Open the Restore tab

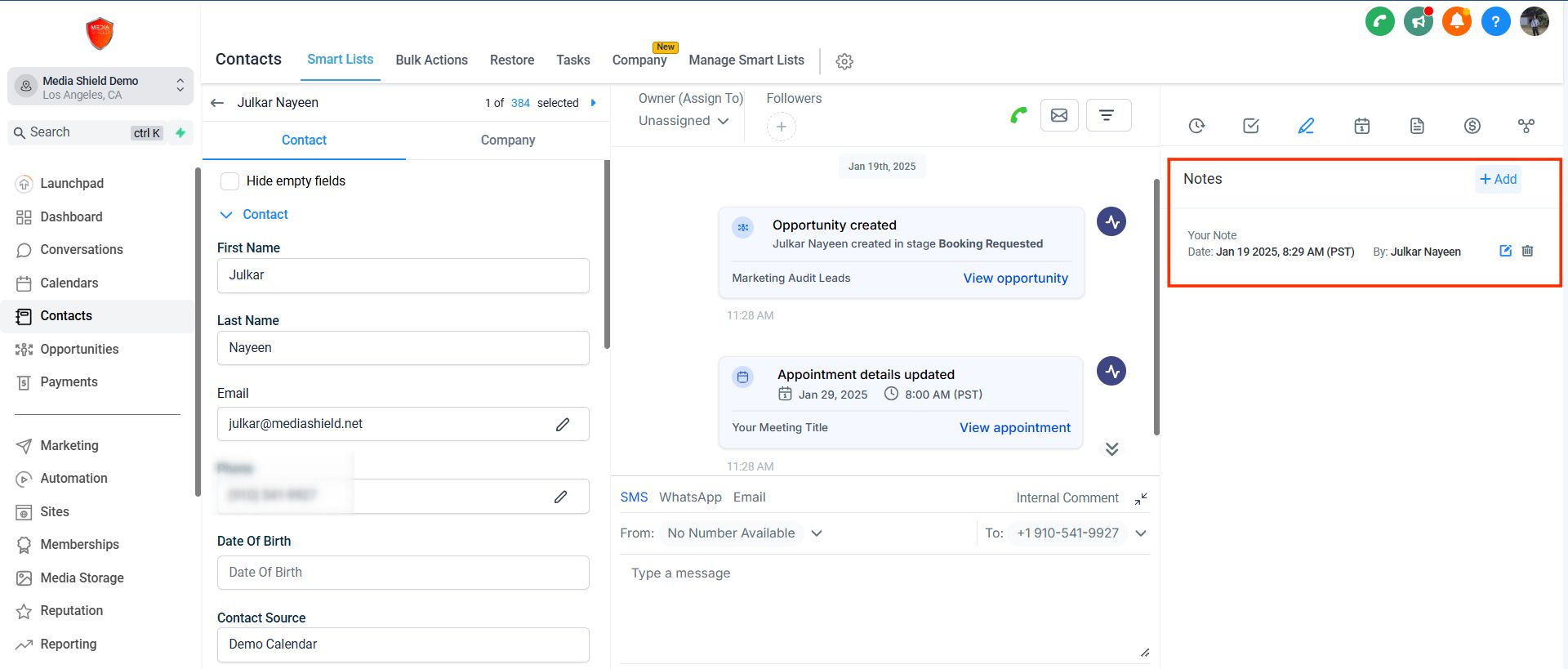(512, 60)
